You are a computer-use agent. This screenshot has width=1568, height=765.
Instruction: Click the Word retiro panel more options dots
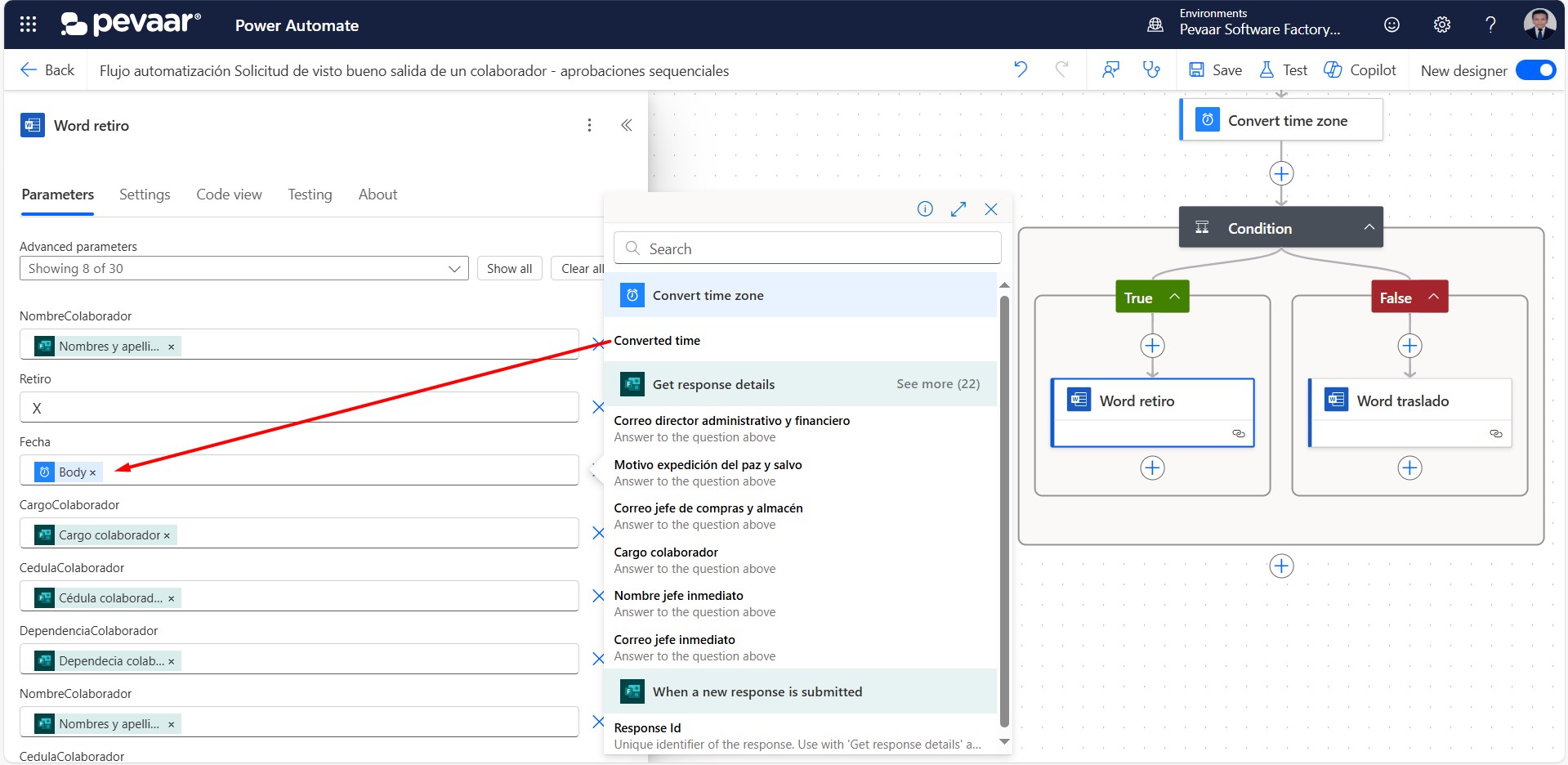tap(589, 125)
